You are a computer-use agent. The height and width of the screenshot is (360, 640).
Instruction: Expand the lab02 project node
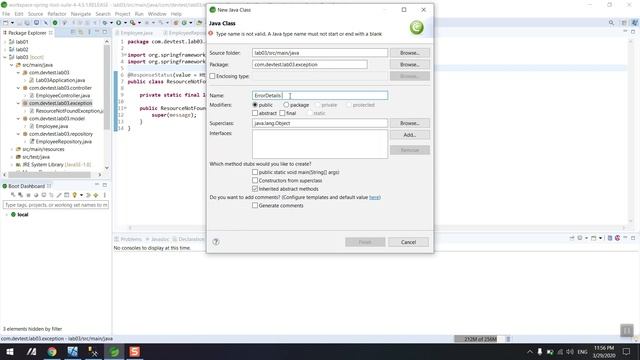tap(5, 49)
